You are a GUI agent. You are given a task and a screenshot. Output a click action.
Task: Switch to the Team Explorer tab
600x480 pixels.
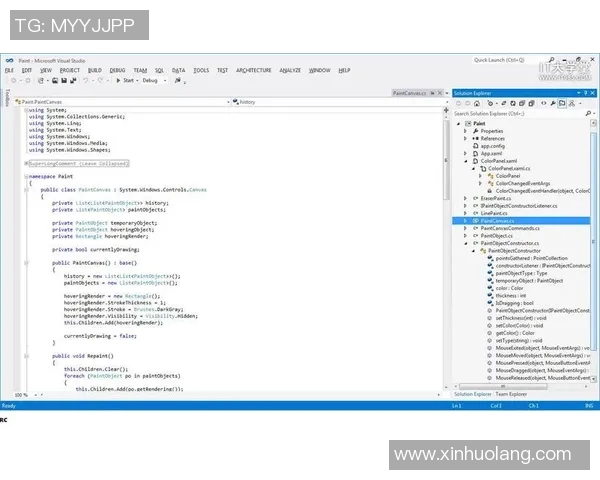[x=511, y=394]
